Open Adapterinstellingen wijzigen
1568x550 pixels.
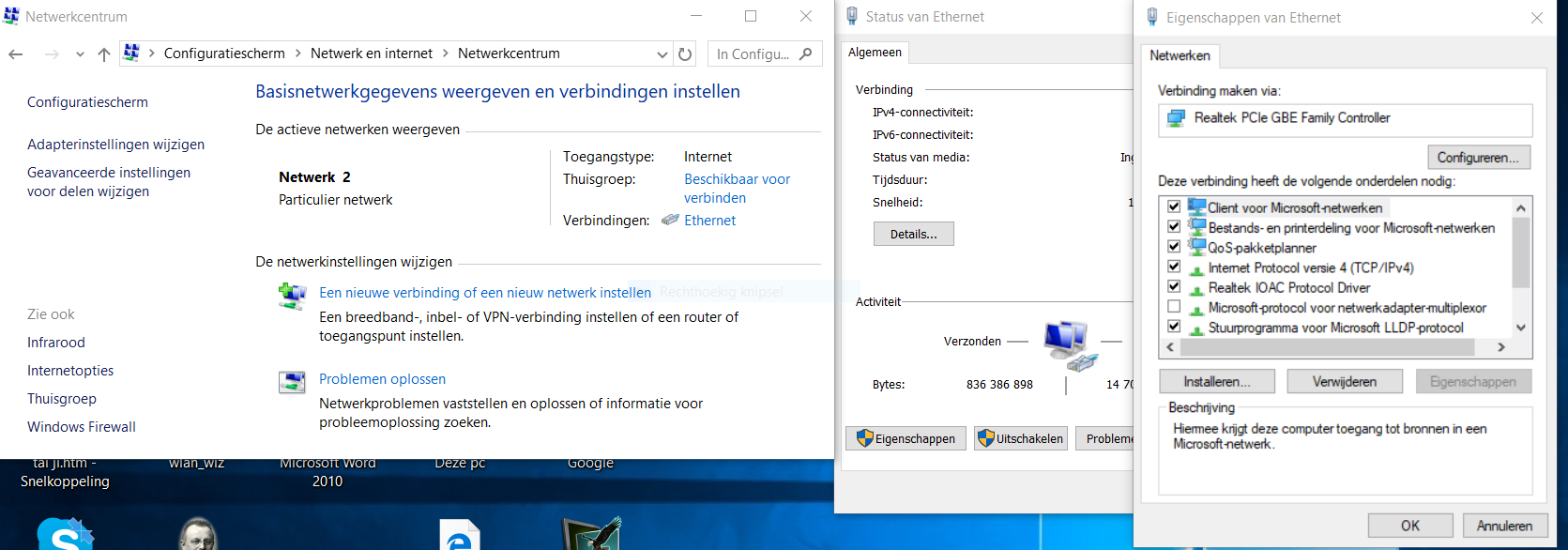tap(115, 145)
